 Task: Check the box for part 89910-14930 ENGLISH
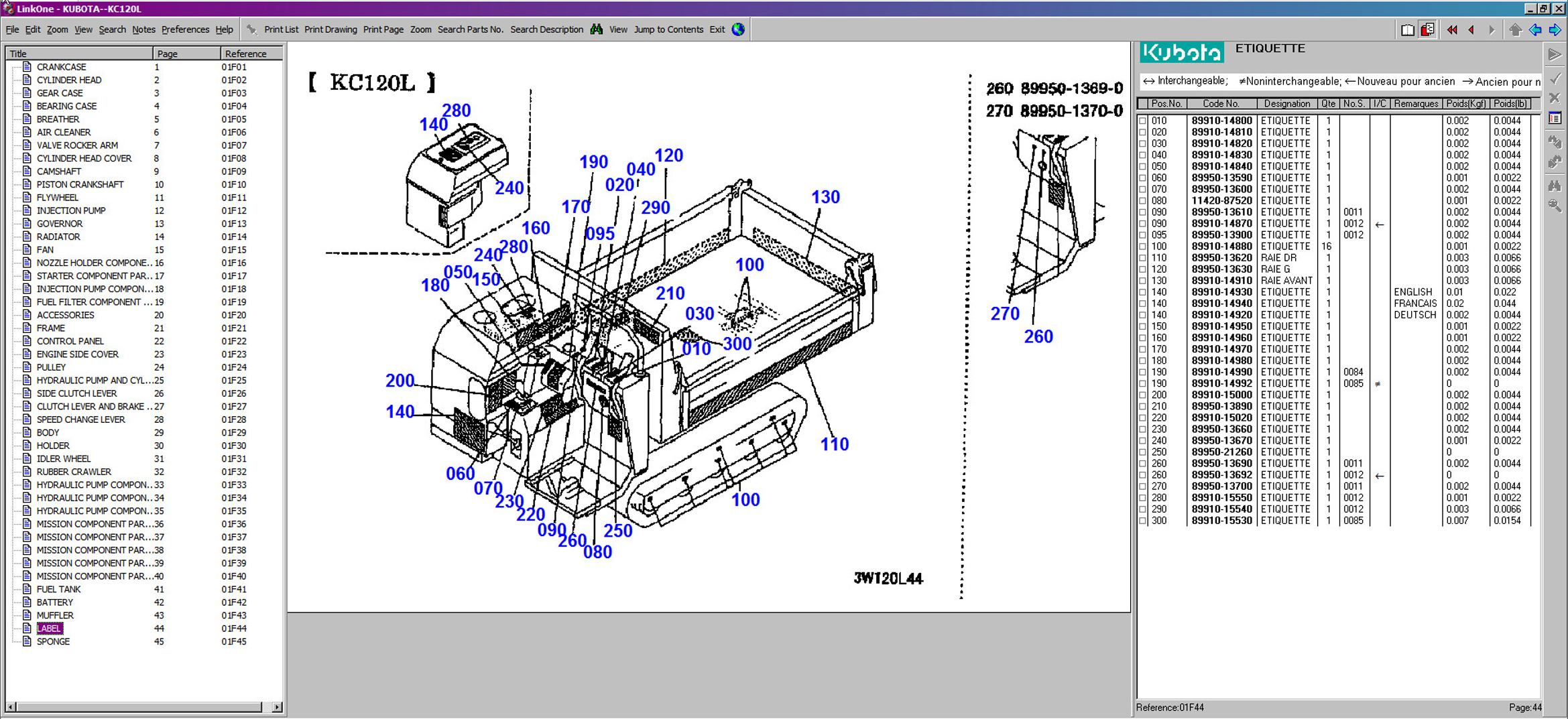pos(1143,293)
